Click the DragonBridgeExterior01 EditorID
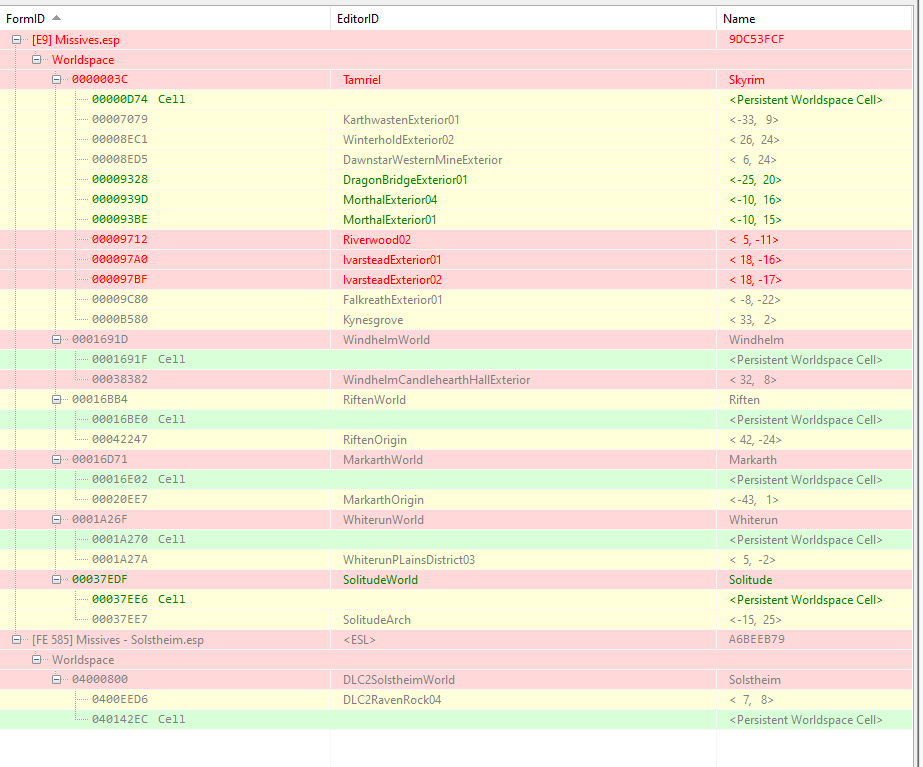Screen dimensions: 923x767 coord(405,180)
